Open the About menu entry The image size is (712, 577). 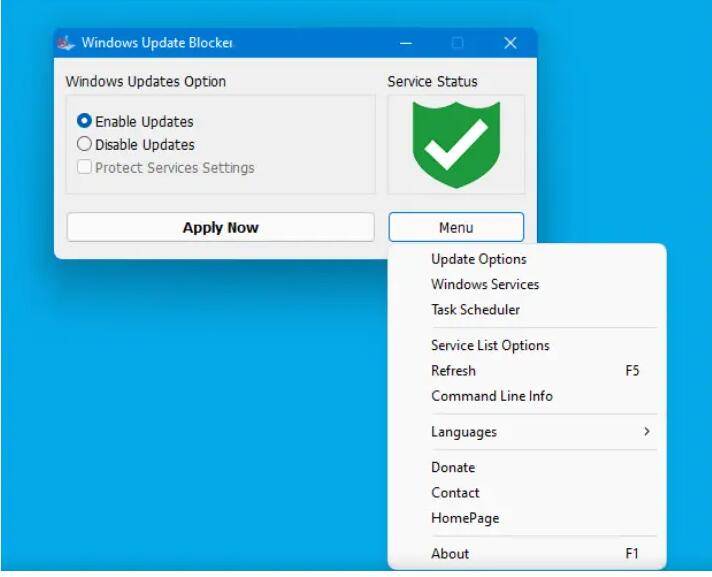(x=450, y=553)
